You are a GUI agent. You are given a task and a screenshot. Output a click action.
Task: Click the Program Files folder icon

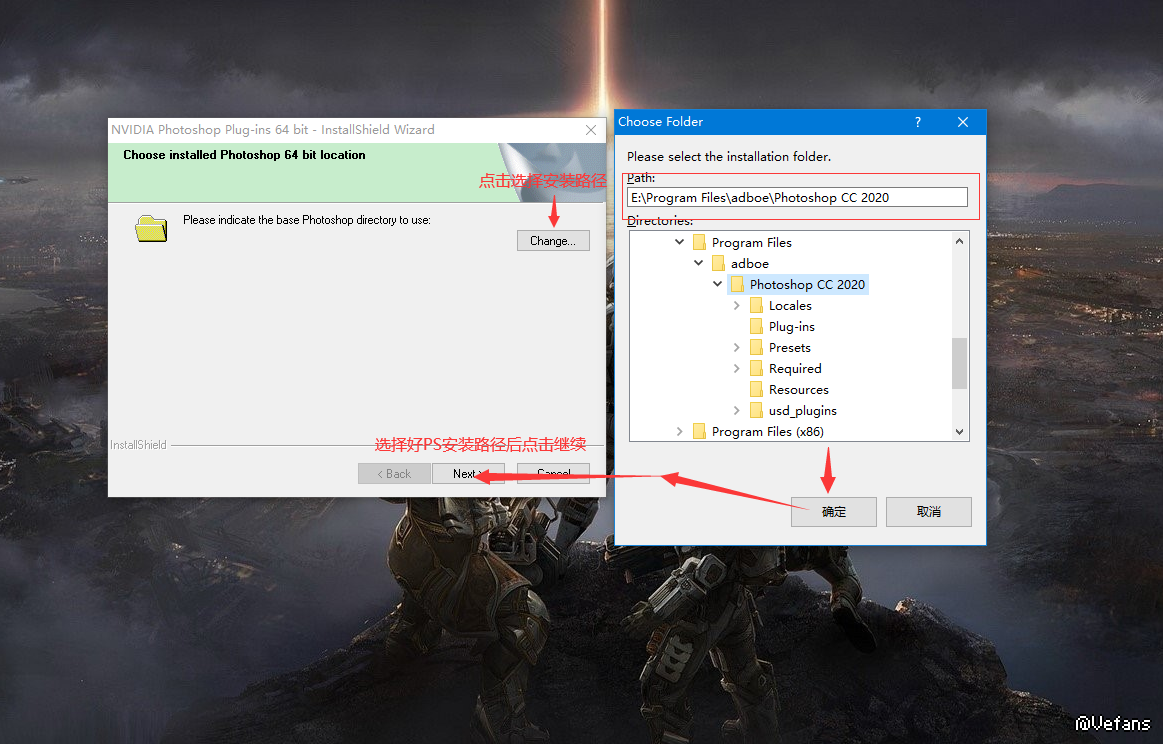[x=699, y=243]
